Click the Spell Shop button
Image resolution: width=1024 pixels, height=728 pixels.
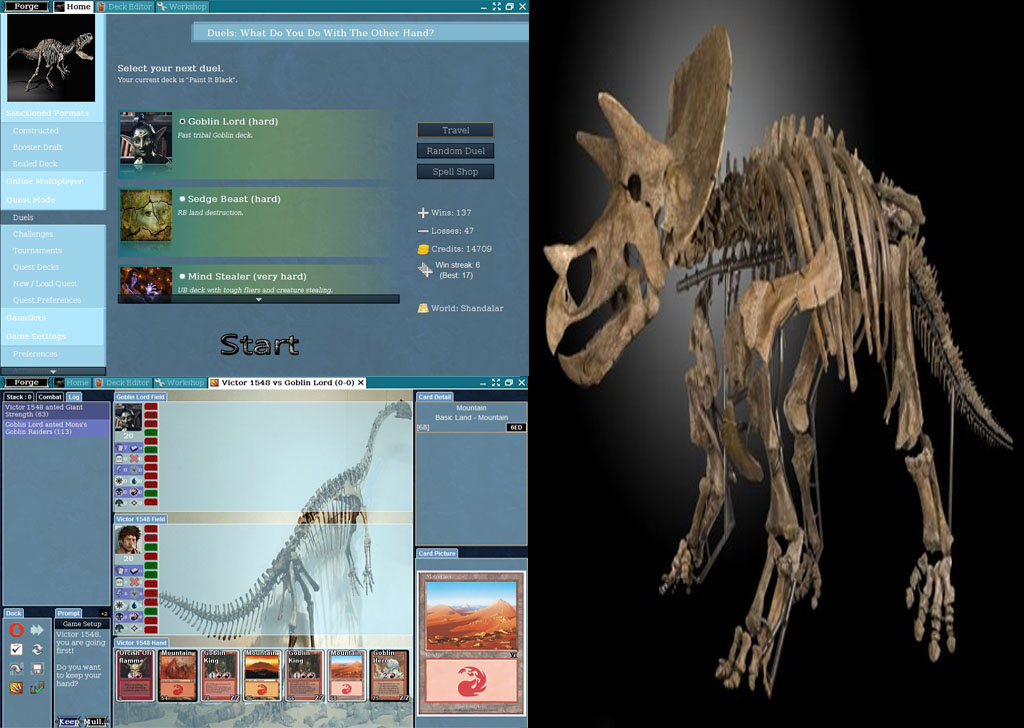click(x=455, y=172)
